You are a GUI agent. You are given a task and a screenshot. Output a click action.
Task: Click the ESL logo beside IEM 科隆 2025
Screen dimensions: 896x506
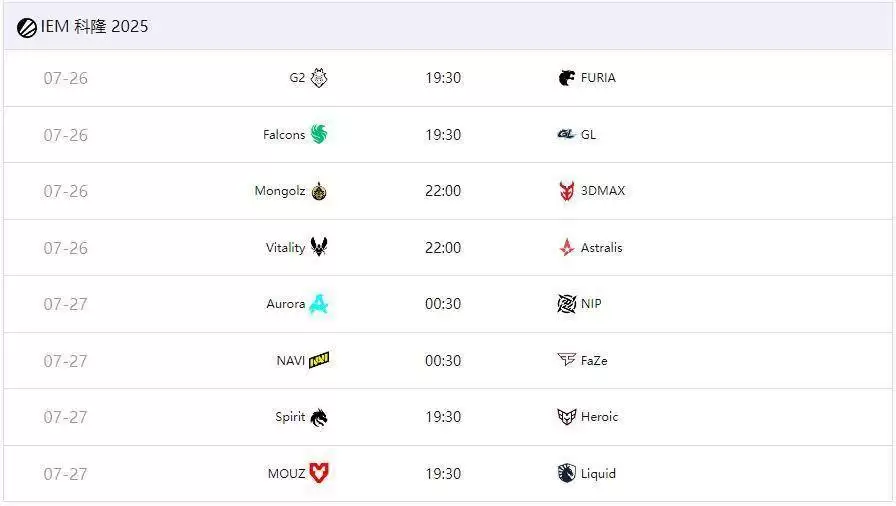click(27, 28)
